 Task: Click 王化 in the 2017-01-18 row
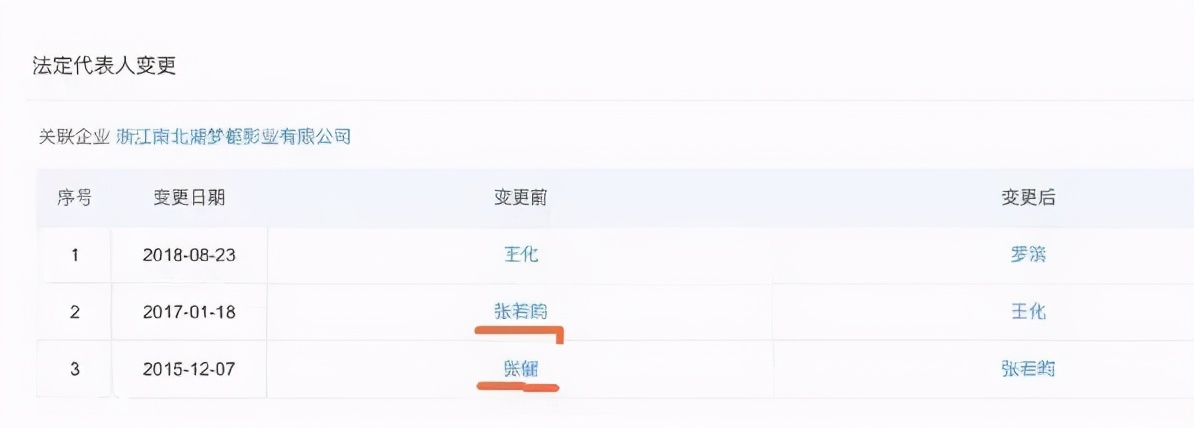pyautogui.click(x=1028, y=312)
